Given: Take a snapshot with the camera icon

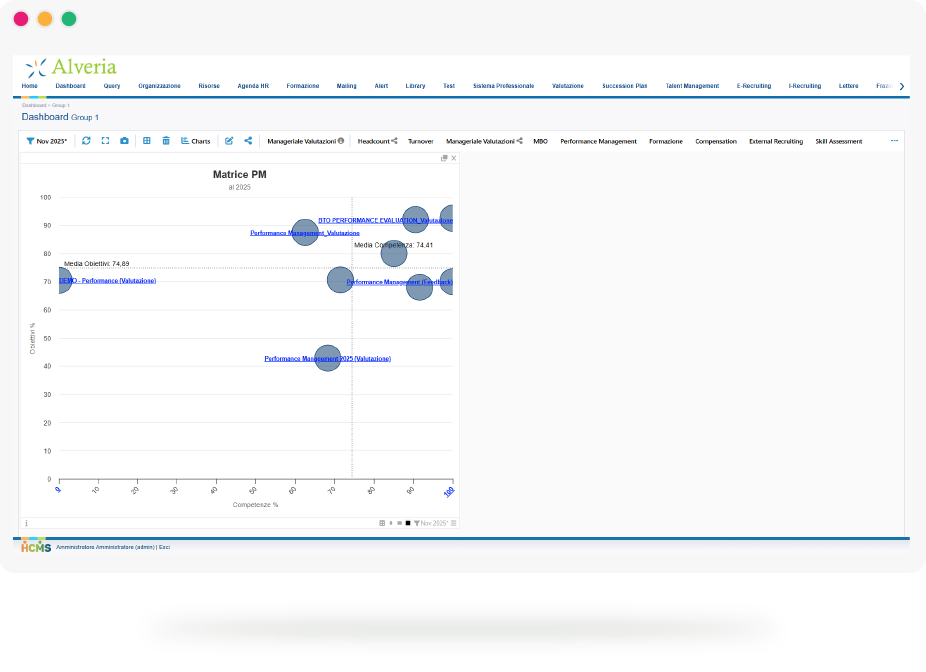Looking at the screenshot, I should point(124,141).
